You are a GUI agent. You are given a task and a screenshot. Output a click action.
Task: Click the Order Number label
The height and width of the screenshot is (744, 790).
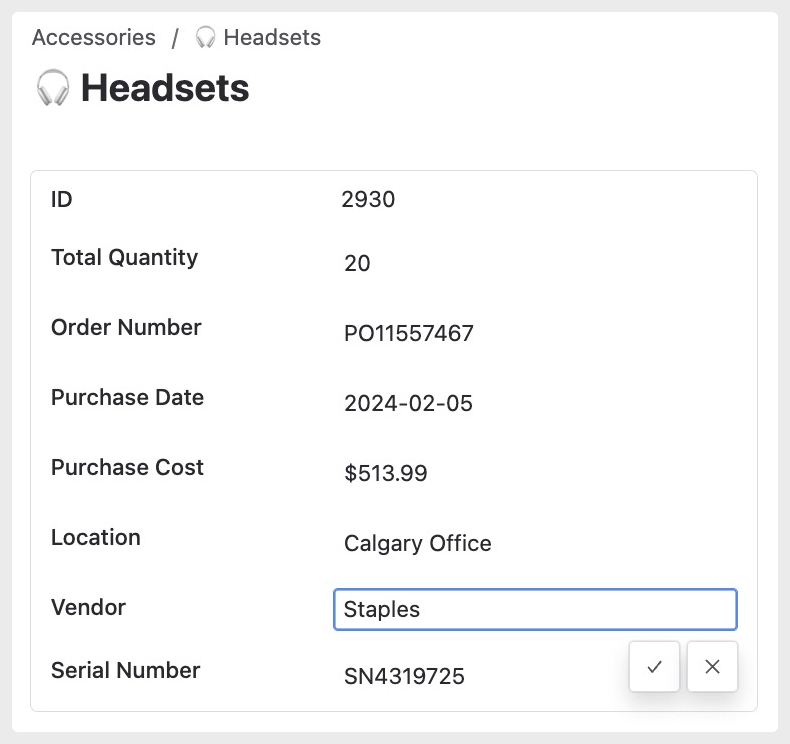click(126, 327)
